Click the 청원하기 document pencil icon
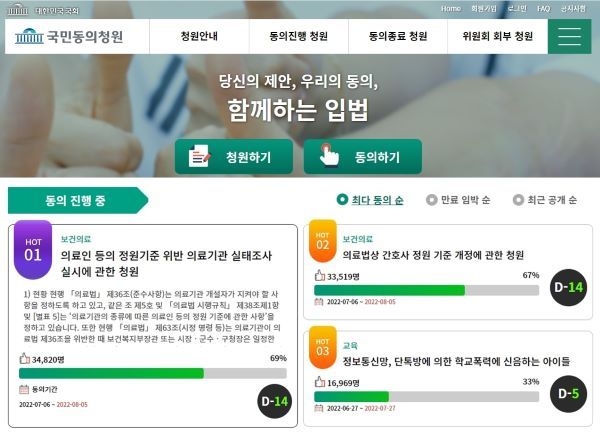This screenshot has width=600, height=434. (199, 156)
